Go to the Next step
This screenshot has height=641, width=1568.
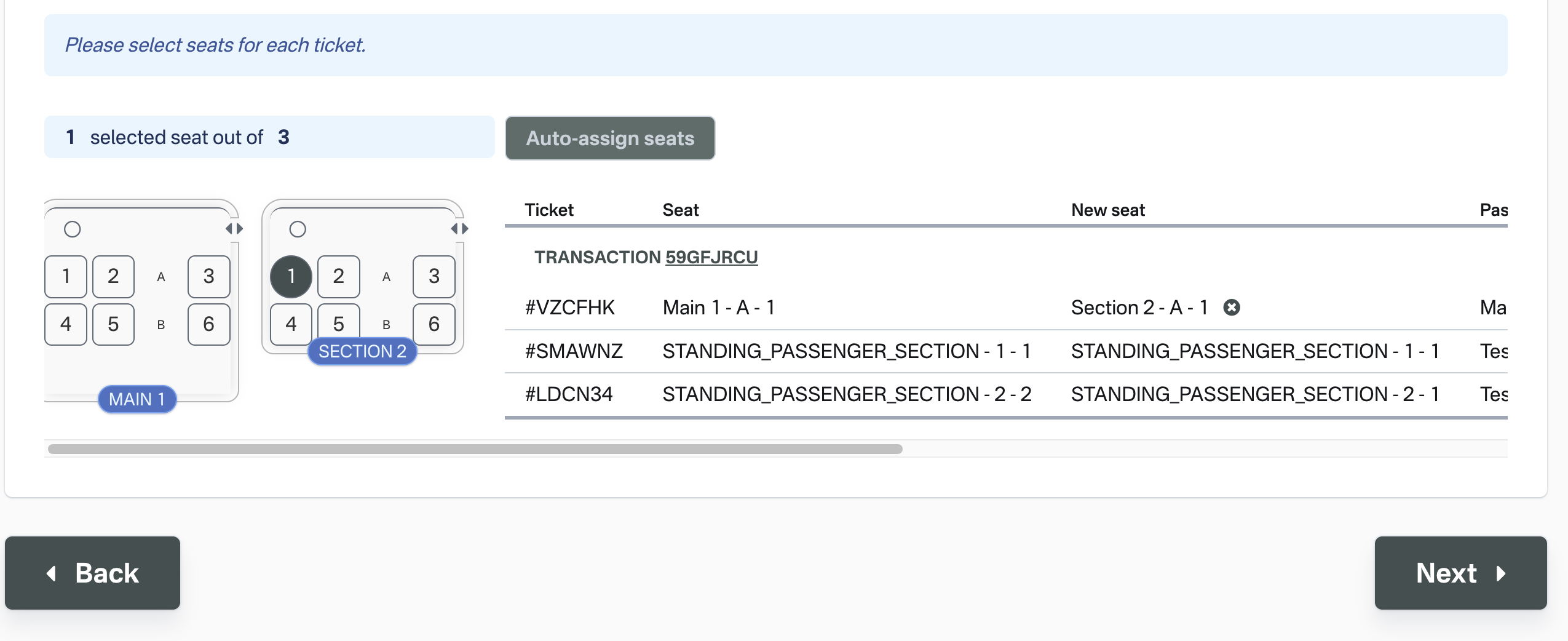[x=1460, y=573]
